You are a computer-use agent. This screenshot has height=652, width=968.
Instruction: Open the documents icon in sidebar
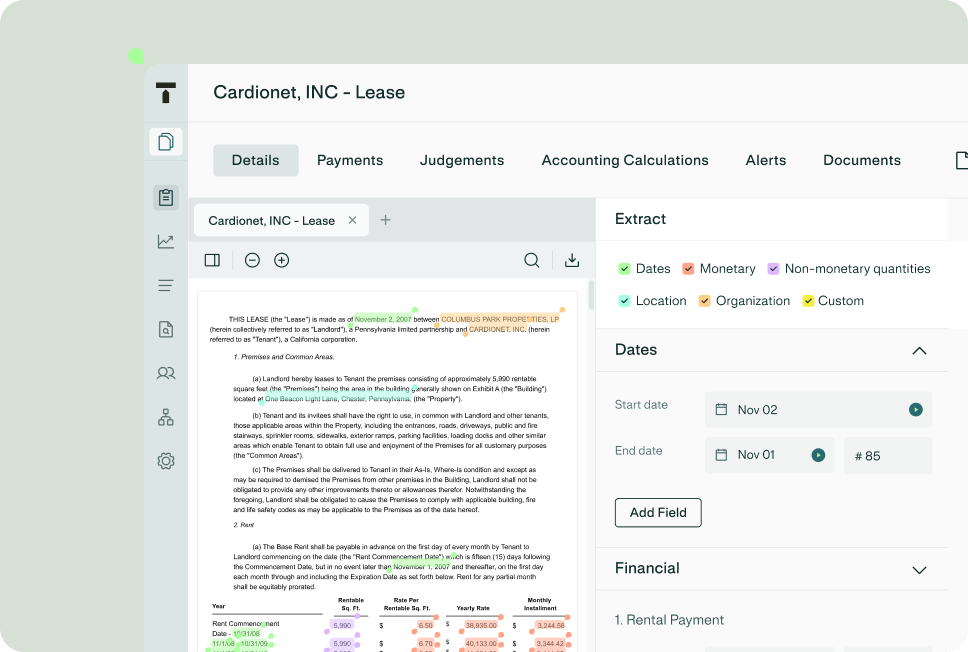pos(165,141)
